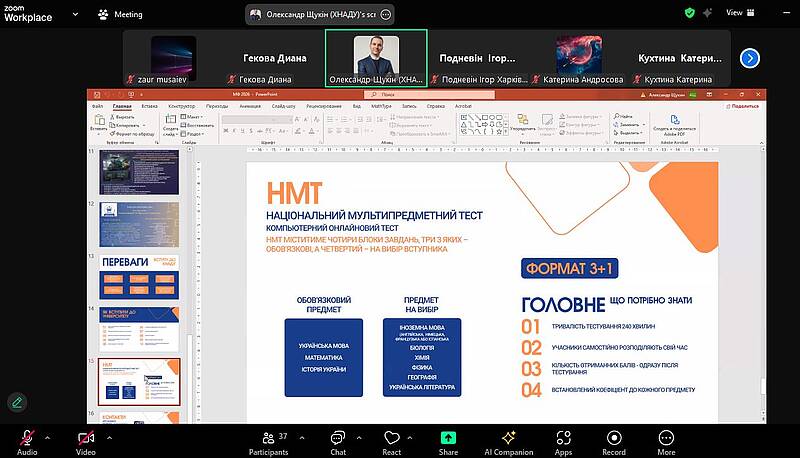The height and width of the screenshot is (458, 800).
Task: Open the Participants panel
Action: [267, 440]
